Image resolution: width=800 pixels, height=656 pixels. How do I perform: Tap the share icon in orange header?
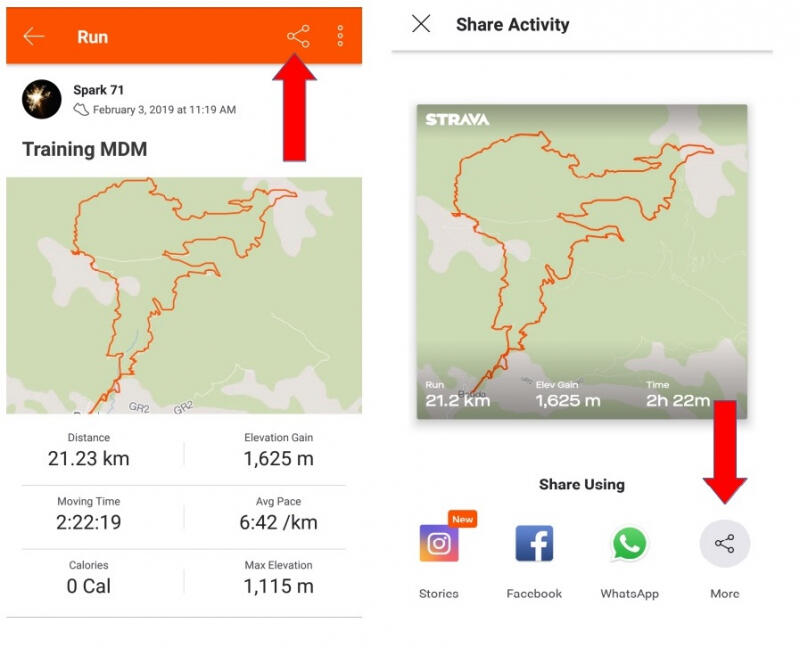pyautogui.click(x=298, y=37)
